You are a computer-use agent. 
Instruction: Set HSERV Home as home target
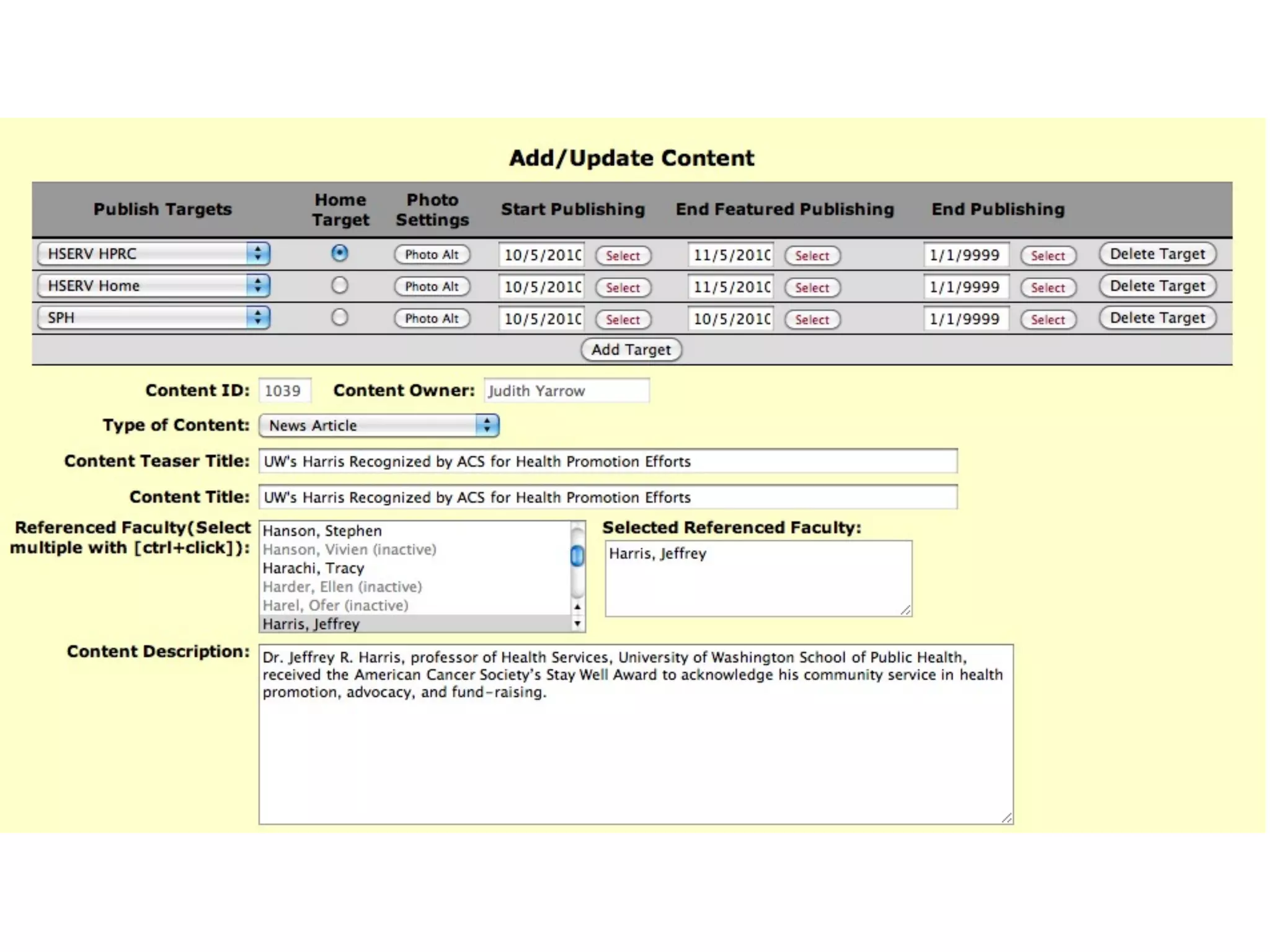339,285
